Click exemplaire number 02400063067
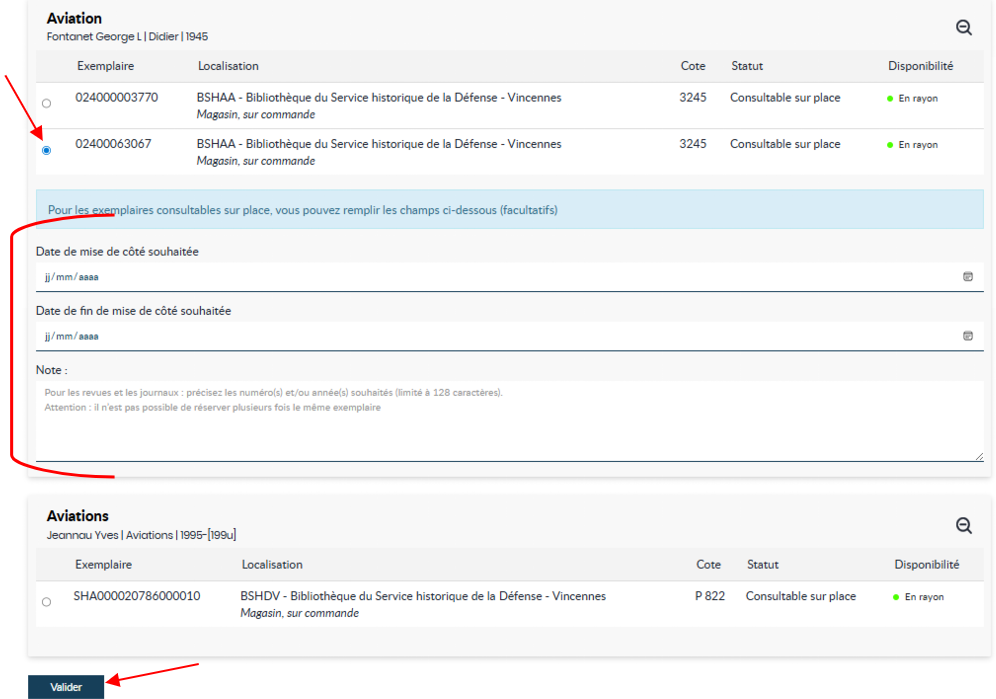996x699 pixels. coord(113,144)
